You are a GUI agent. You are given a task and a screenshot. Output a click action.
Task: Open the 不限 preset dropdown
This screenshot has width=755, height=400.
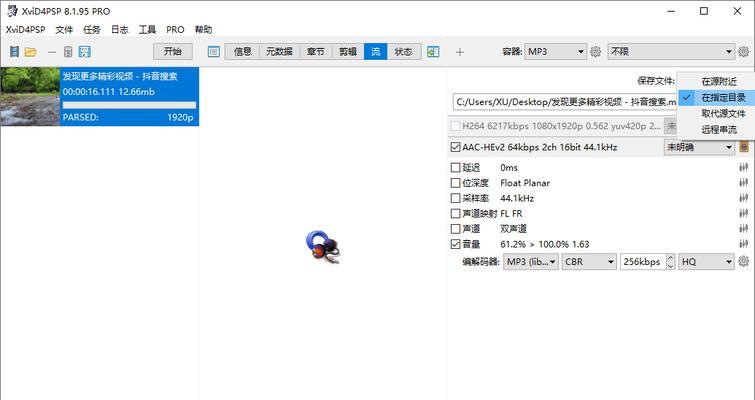[x=672, y=52]
